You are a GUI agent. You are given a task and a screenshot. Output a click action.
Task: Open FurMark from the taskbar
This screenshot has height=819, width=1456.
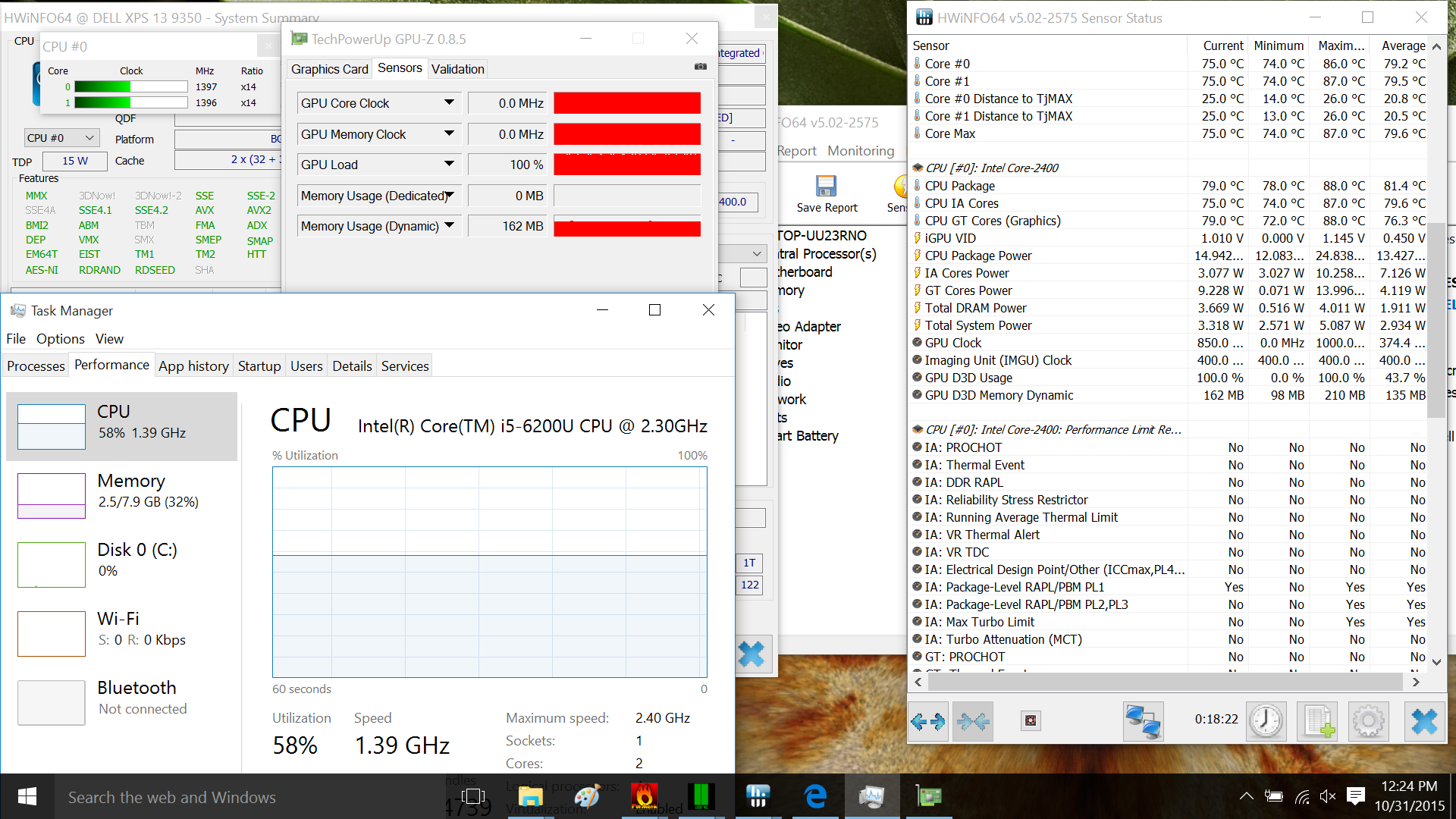click(x=644, y=796)
